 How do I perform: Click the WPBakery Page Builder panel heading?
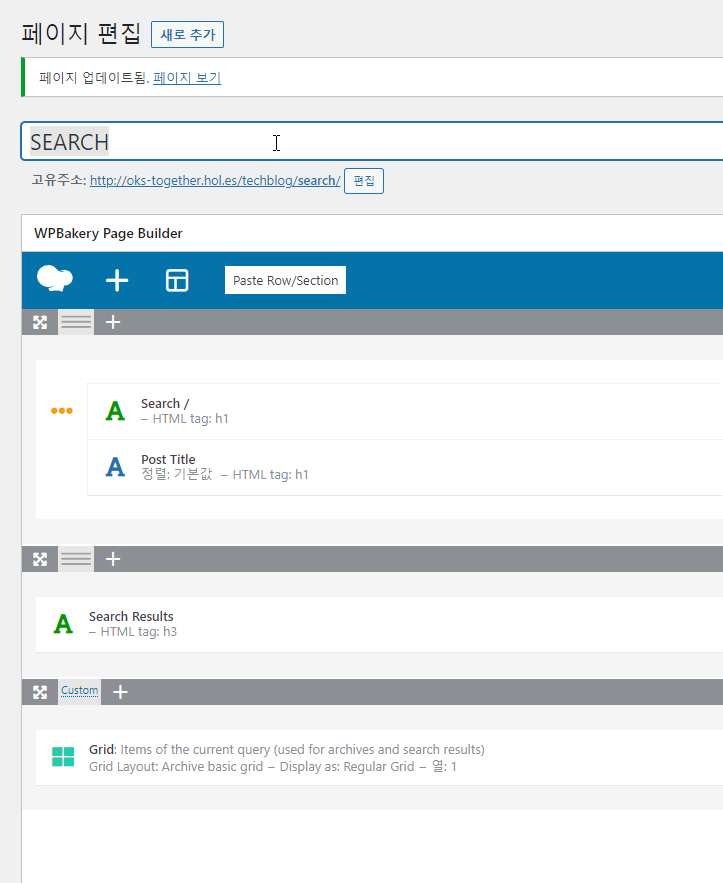tap(108, 233)
